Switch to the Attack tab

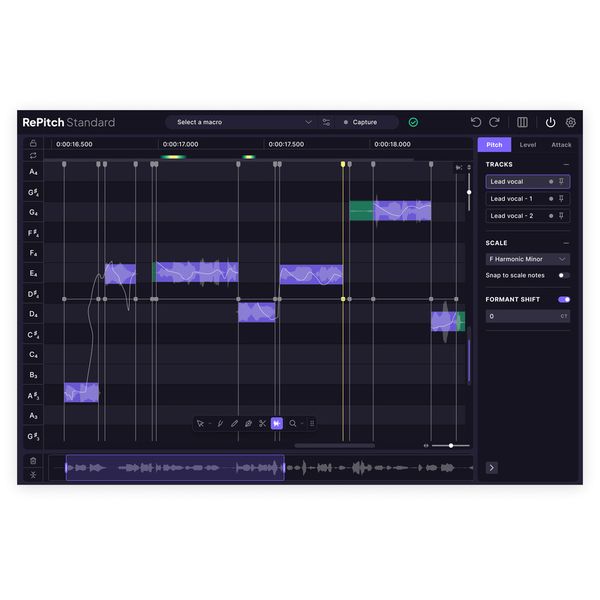coord(561,145)
